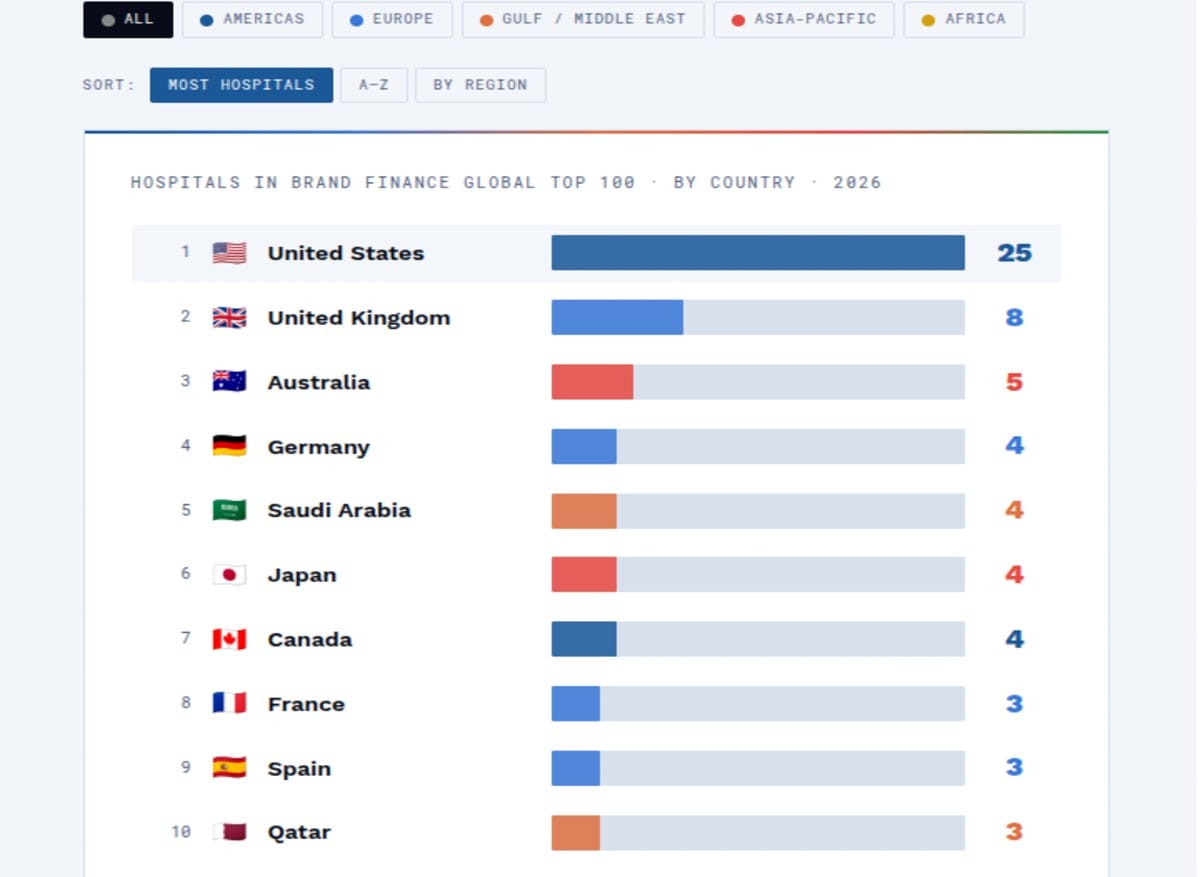Select the Australia flag icon

[228, 381]
